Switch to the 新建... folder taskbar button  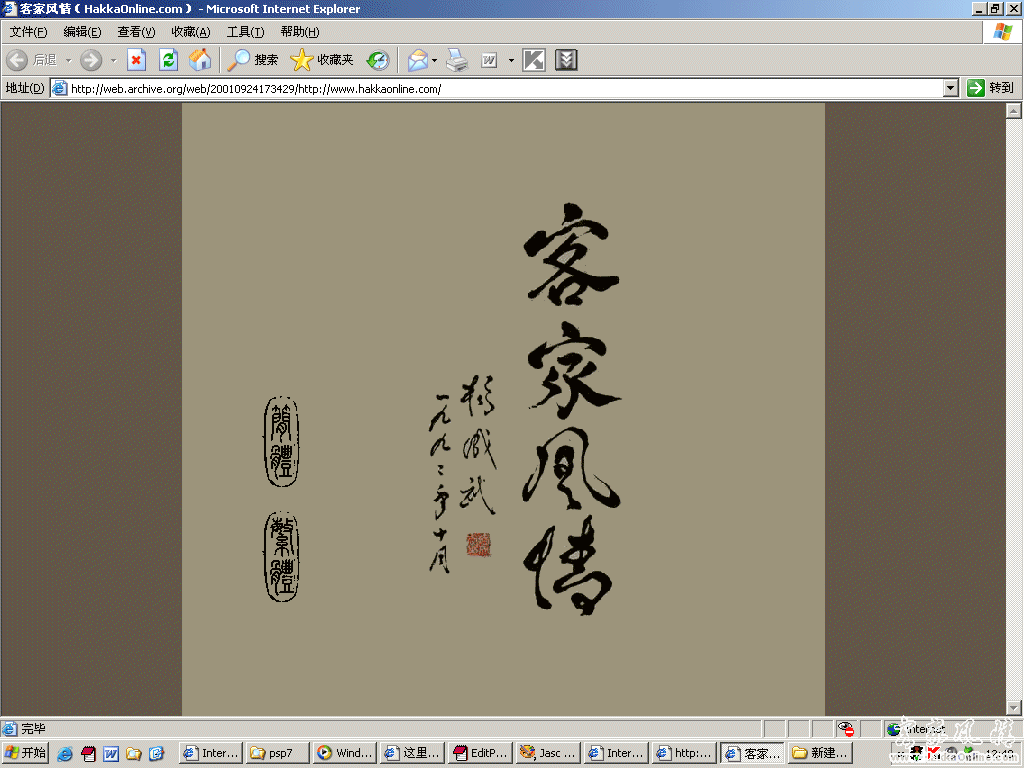820,753
